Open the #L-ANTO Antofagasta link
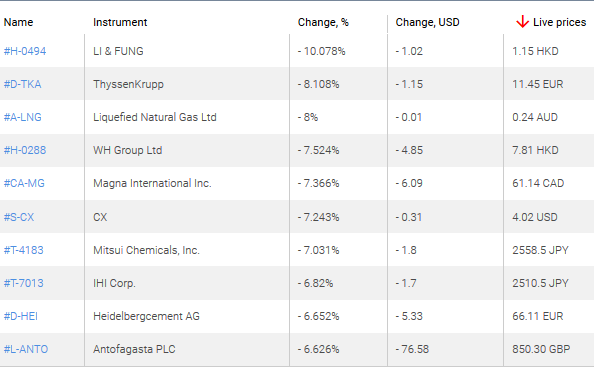 pos(26,349)
